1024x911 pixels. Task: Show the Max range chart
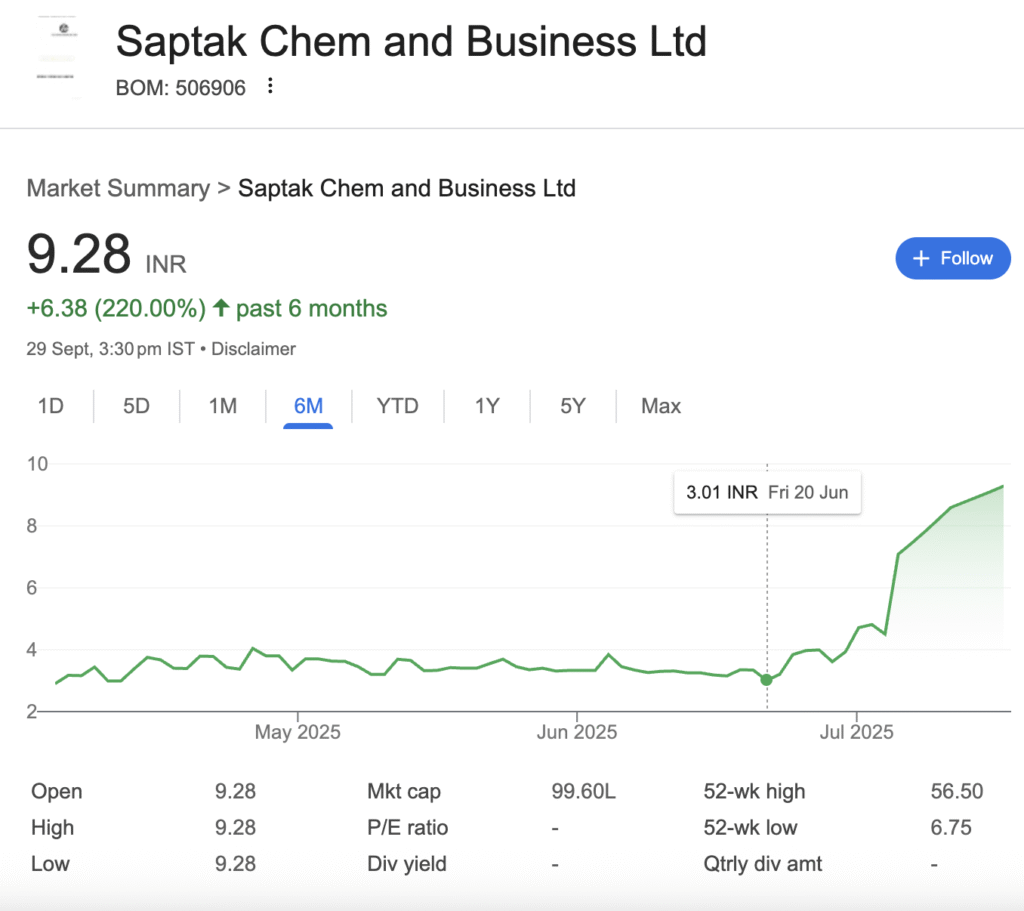click(x=661, y=406)
